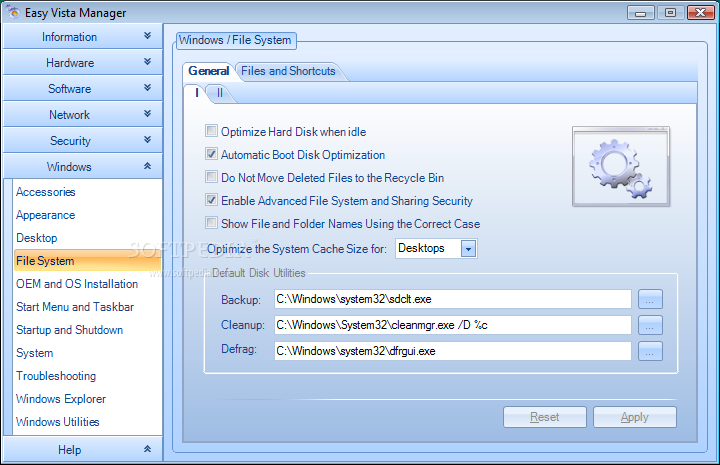Switch to the General tab

(x=208, y=71)
